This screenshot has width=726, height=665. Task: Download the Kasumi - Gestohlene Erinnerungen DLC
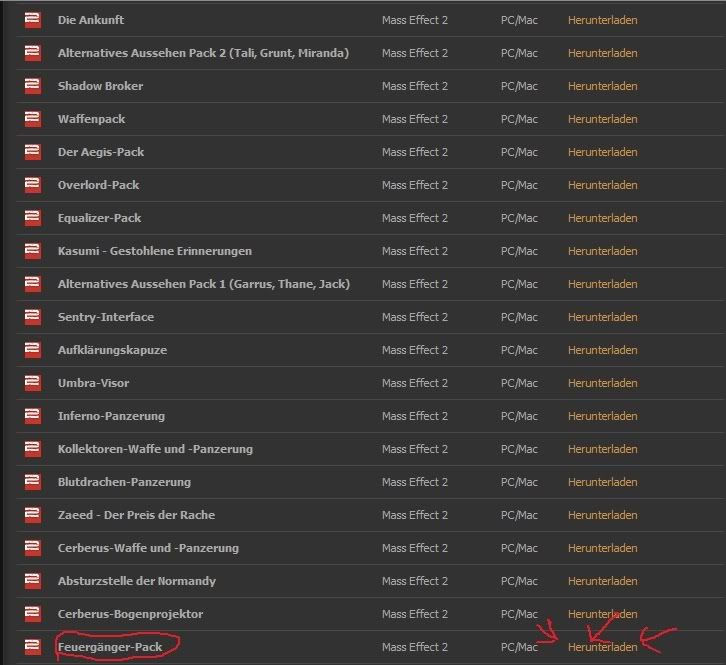602,251
